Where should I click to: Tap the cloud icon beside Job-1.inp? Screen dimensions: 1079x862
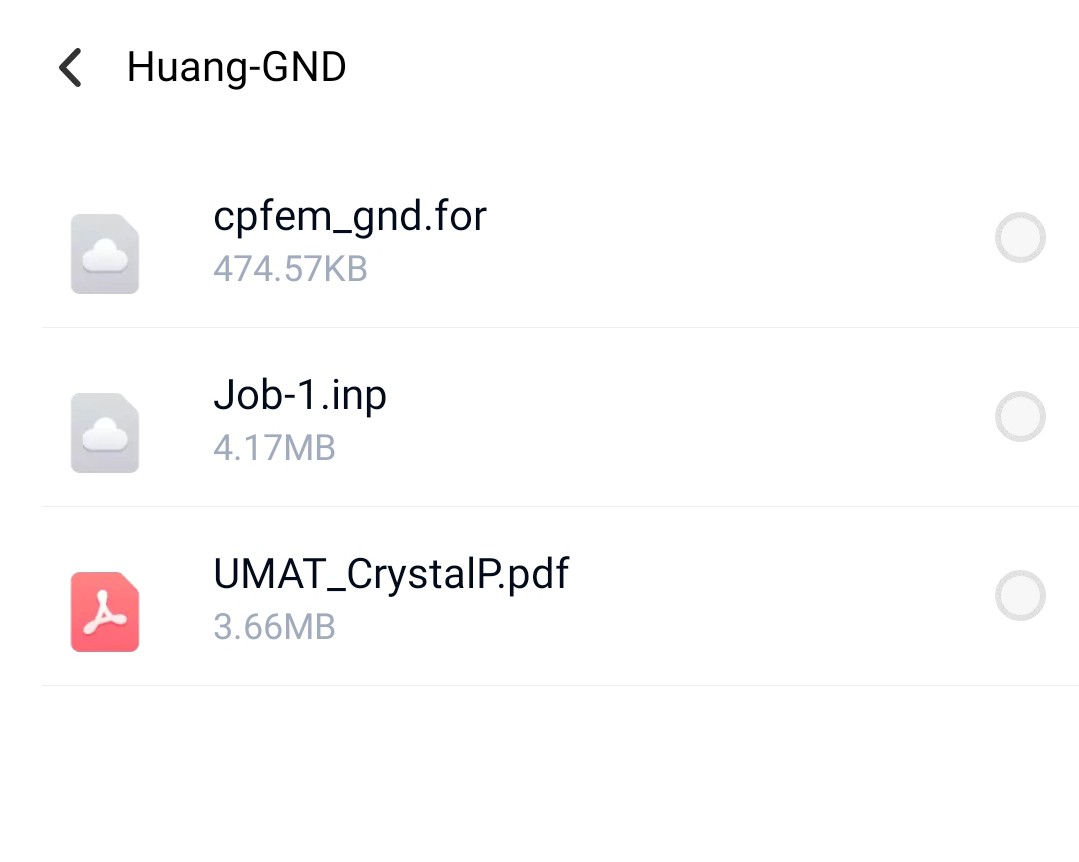pyautogui.click(x=104, y=432)
